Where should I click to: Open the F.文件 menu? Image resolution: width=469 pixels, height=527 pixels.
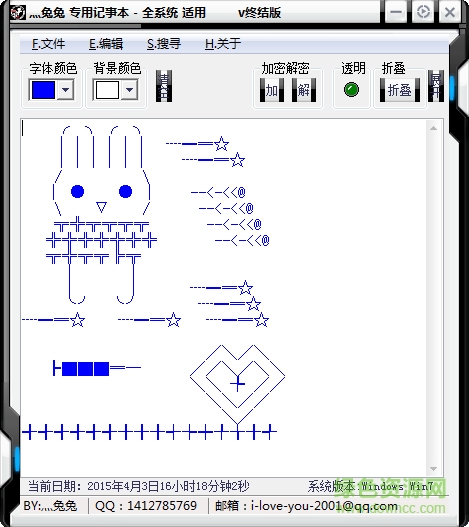tap(48, 44)
